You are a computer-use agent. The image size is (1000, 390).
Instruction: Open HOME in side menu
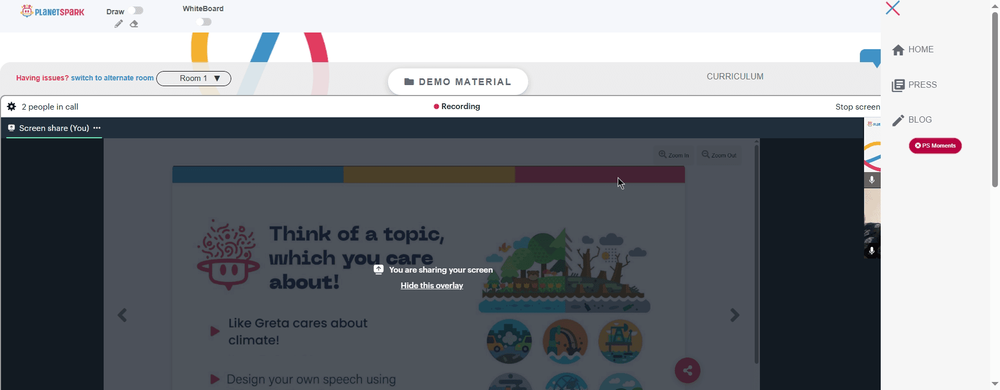pyautogui.click(x=921, y=49)
